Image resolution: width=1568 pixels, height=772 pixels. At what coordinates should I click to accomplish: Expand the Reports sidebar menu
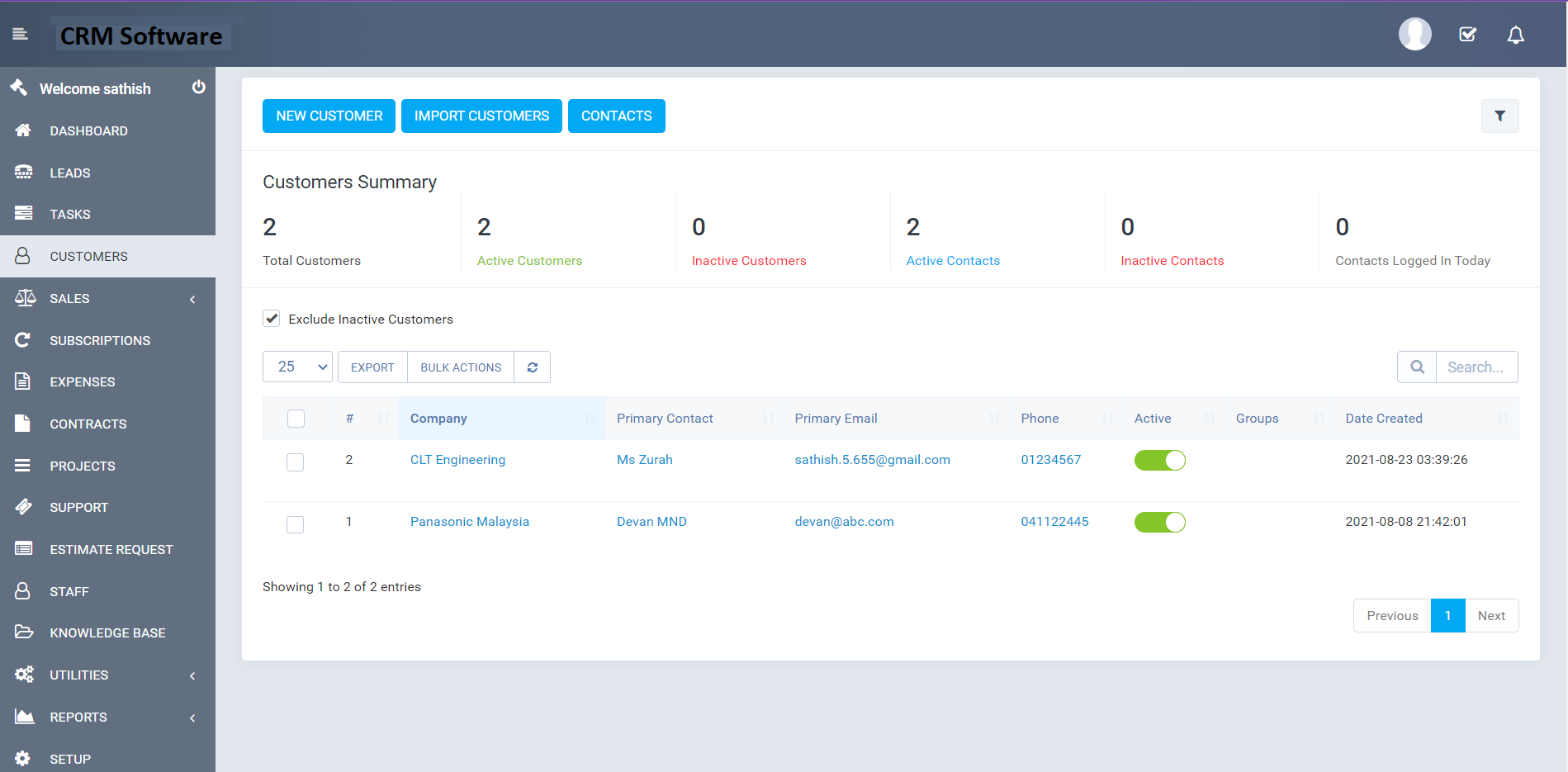(x=107, y=718)
